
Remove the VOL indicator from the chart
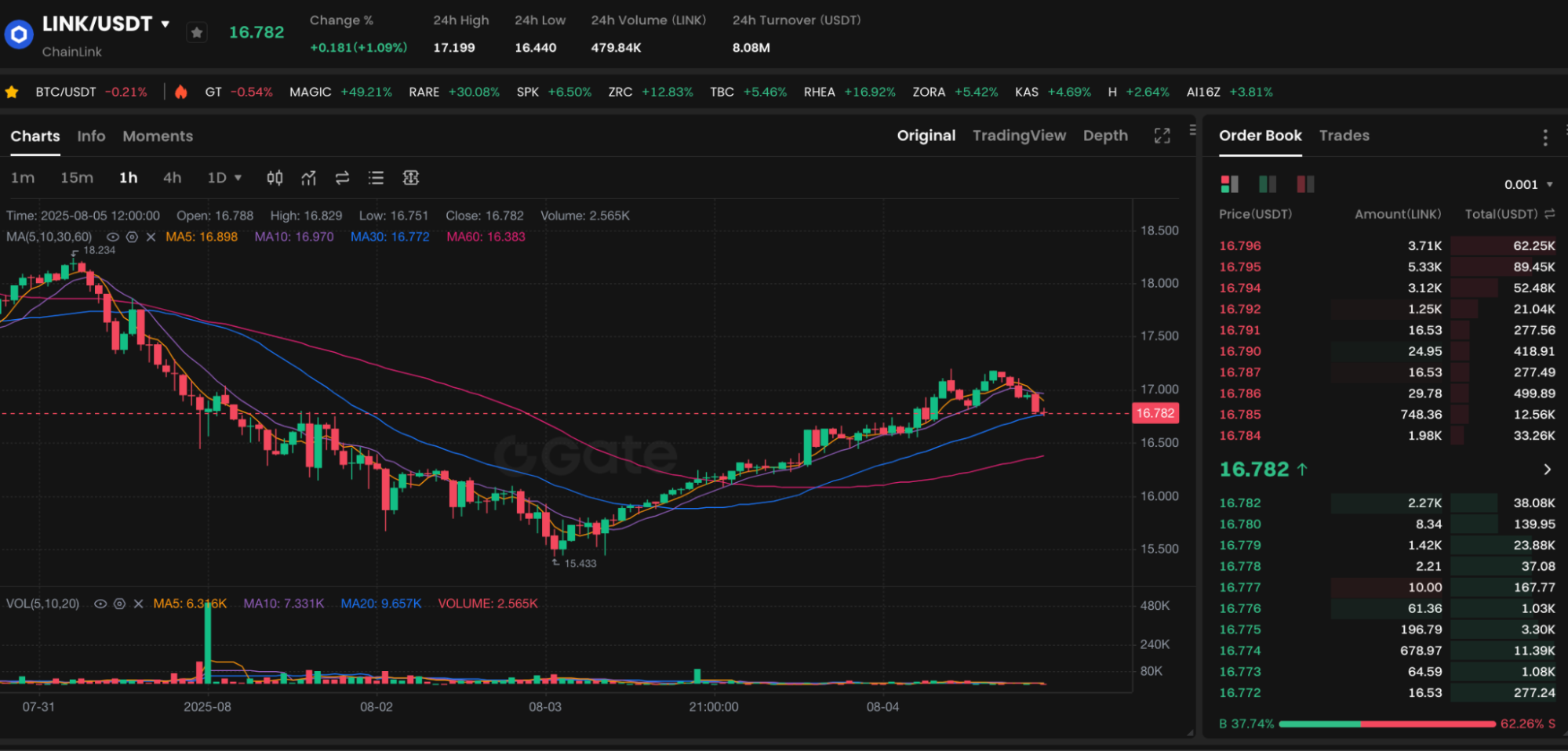pyautogui.click(x=138, y=604)
